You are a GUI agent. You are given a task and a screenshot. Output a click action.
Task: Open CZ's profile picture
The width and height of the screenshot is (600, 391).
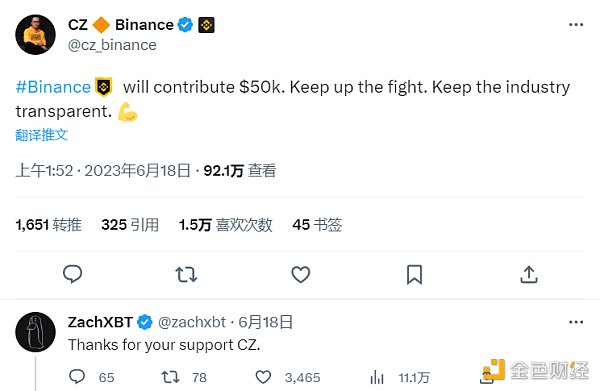pos(35,35)
